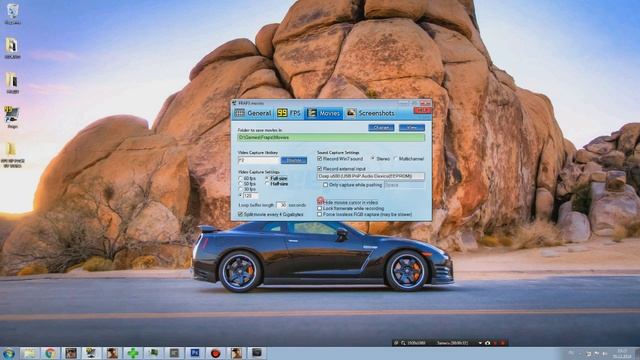Click the system tray clock
The width and height of the screenshot is (640, 360).
click(622, 353)
